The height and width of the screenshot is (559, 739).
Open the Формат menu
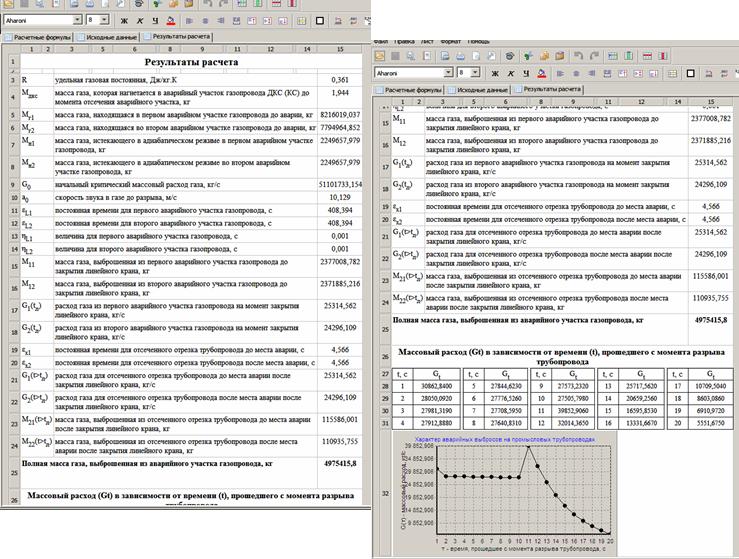click(x=451, y=42)
